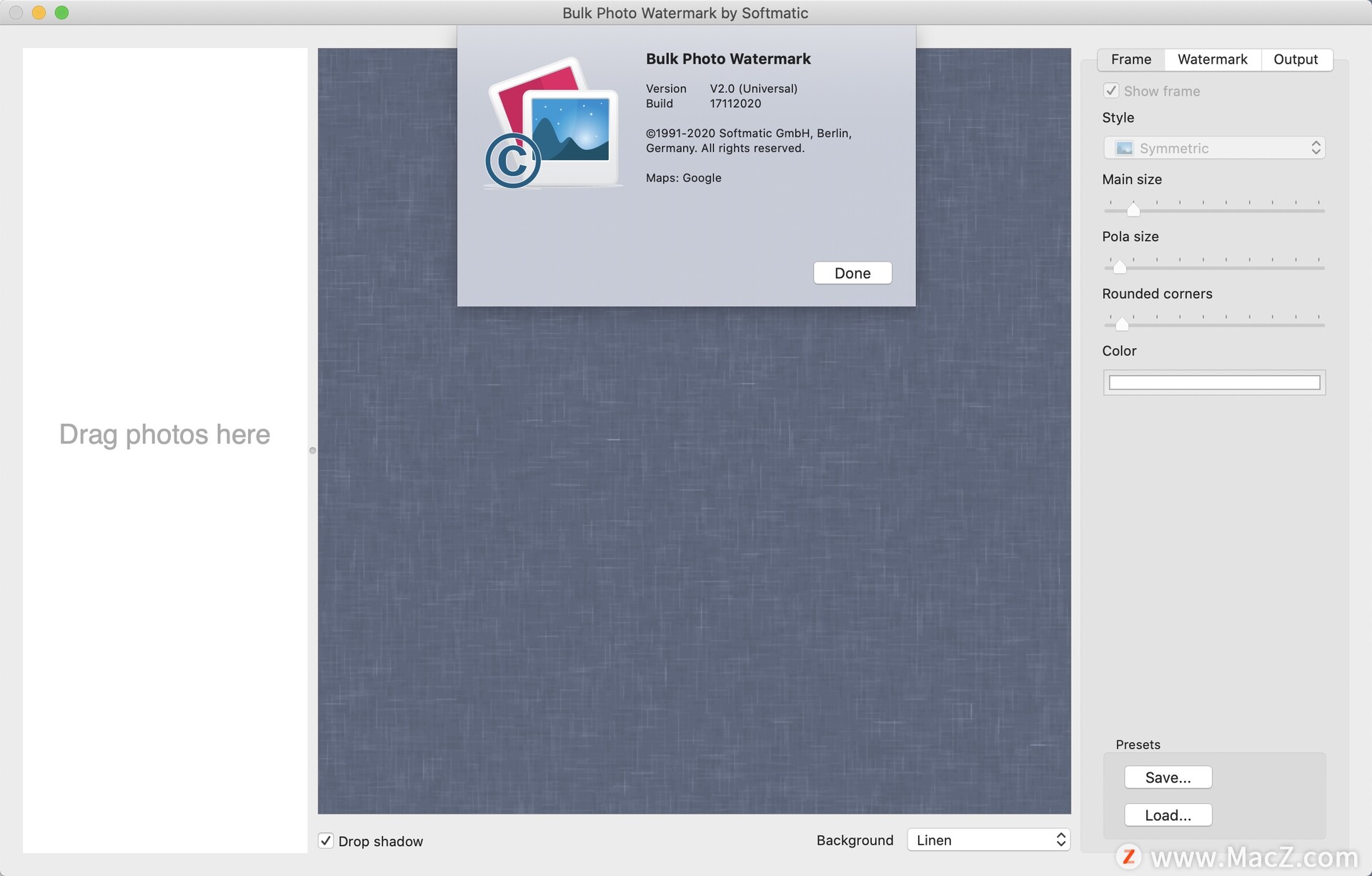Open the frame Color well
The width and height of the screenshot is (1372, 876).
pyautogui.click(x=1214, y=382)
